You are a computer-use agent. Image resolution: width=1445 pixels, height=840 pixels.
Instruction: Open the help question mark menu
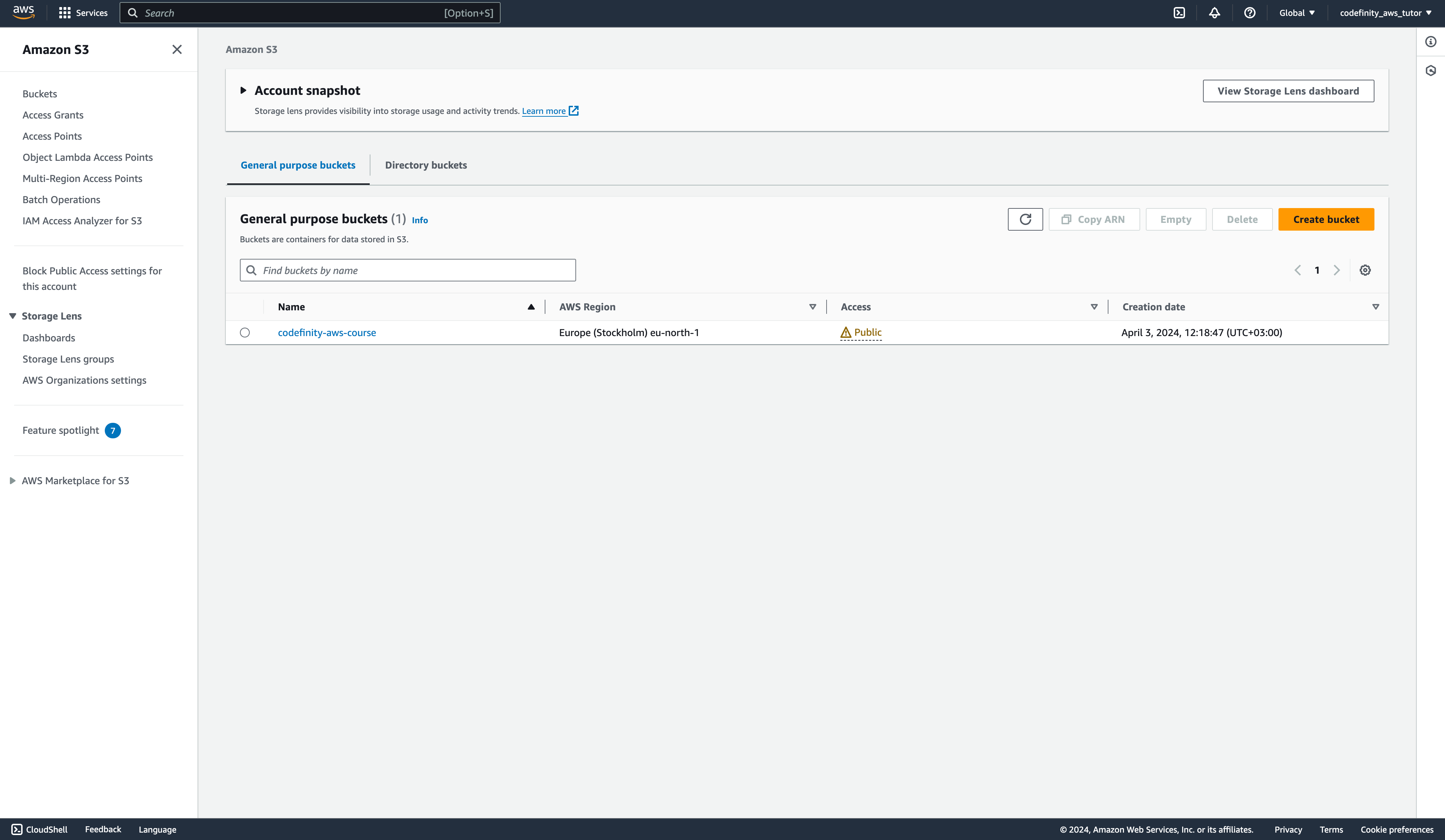tap(1250, 13)
